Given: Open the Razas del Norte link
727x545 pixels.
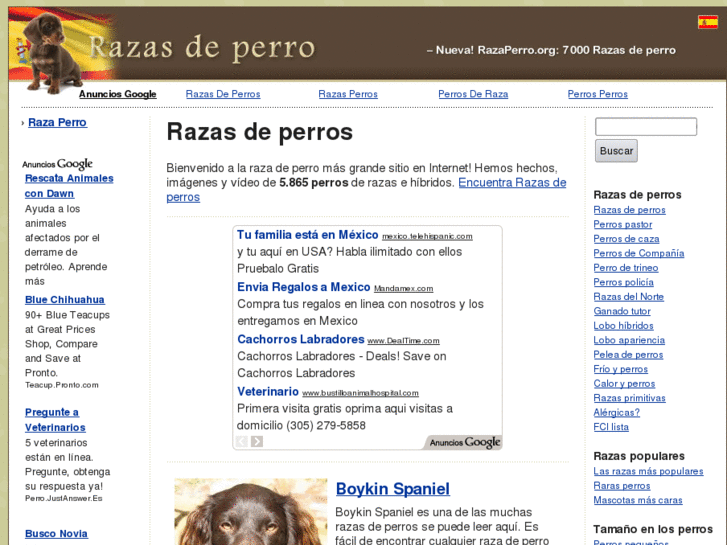Looking at the screenshot, I should 629,297.
